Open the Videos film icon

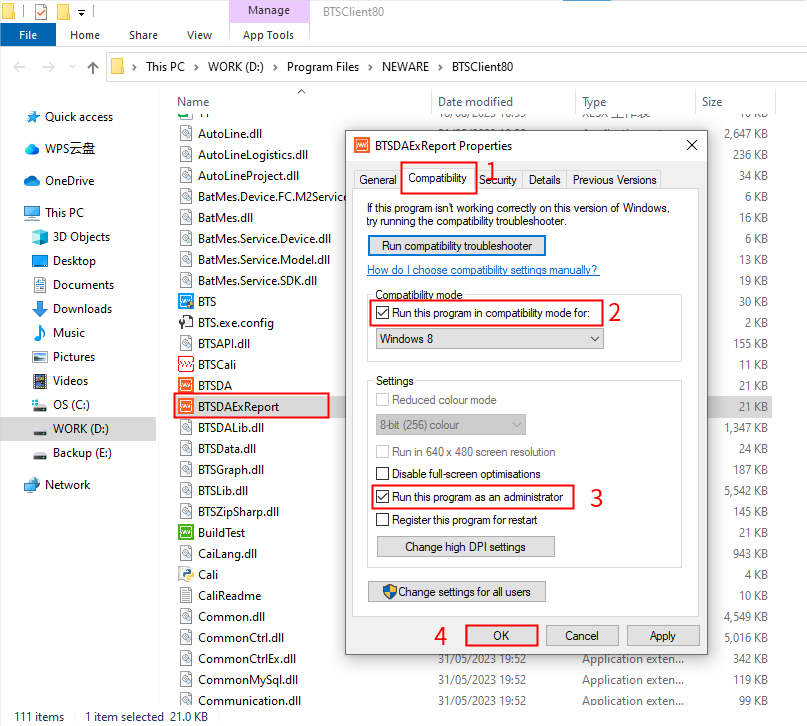tap(40, 381)
